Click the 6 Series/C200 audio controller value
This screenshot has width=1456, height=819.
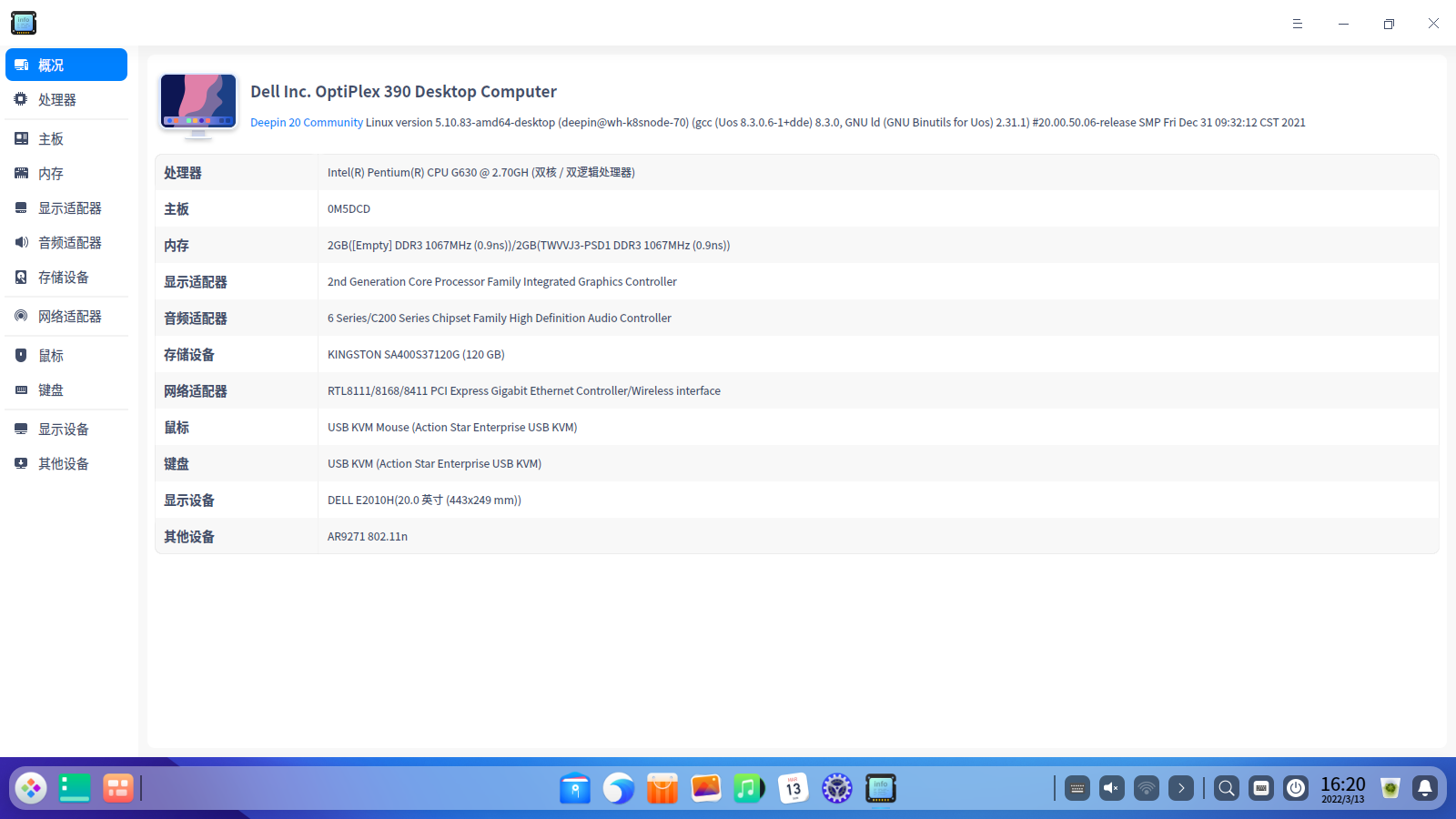[500, 318]
